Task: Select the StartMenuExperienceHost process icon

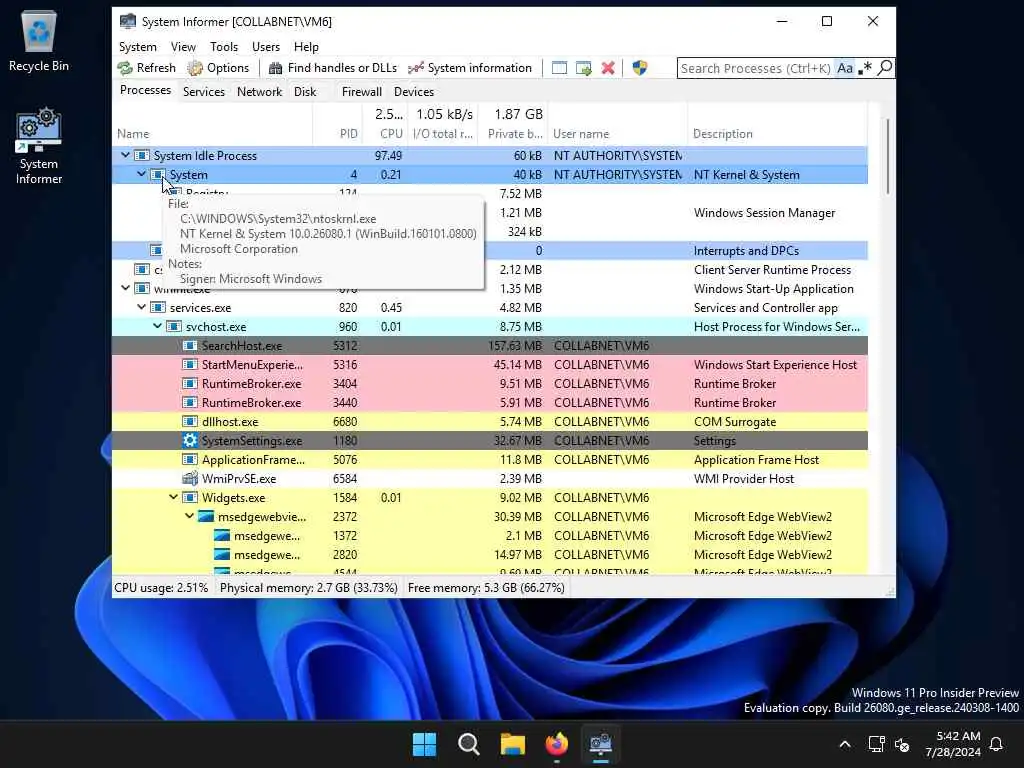Action: pos(189,364)
